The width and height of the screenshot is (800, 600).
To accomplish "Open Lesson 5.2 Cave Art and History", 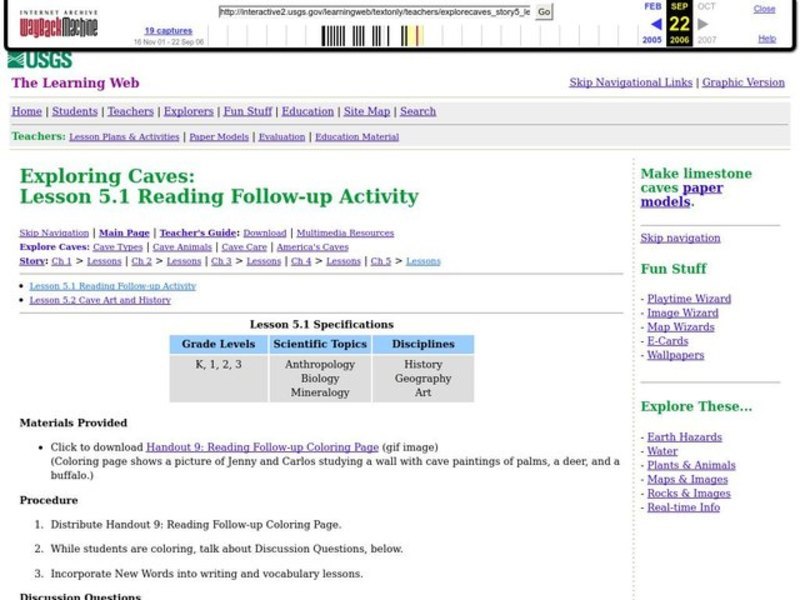I will 99,300.
